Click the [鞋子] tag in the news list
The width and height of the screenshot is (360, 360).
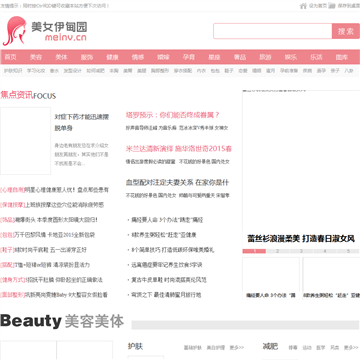(8, 250)
